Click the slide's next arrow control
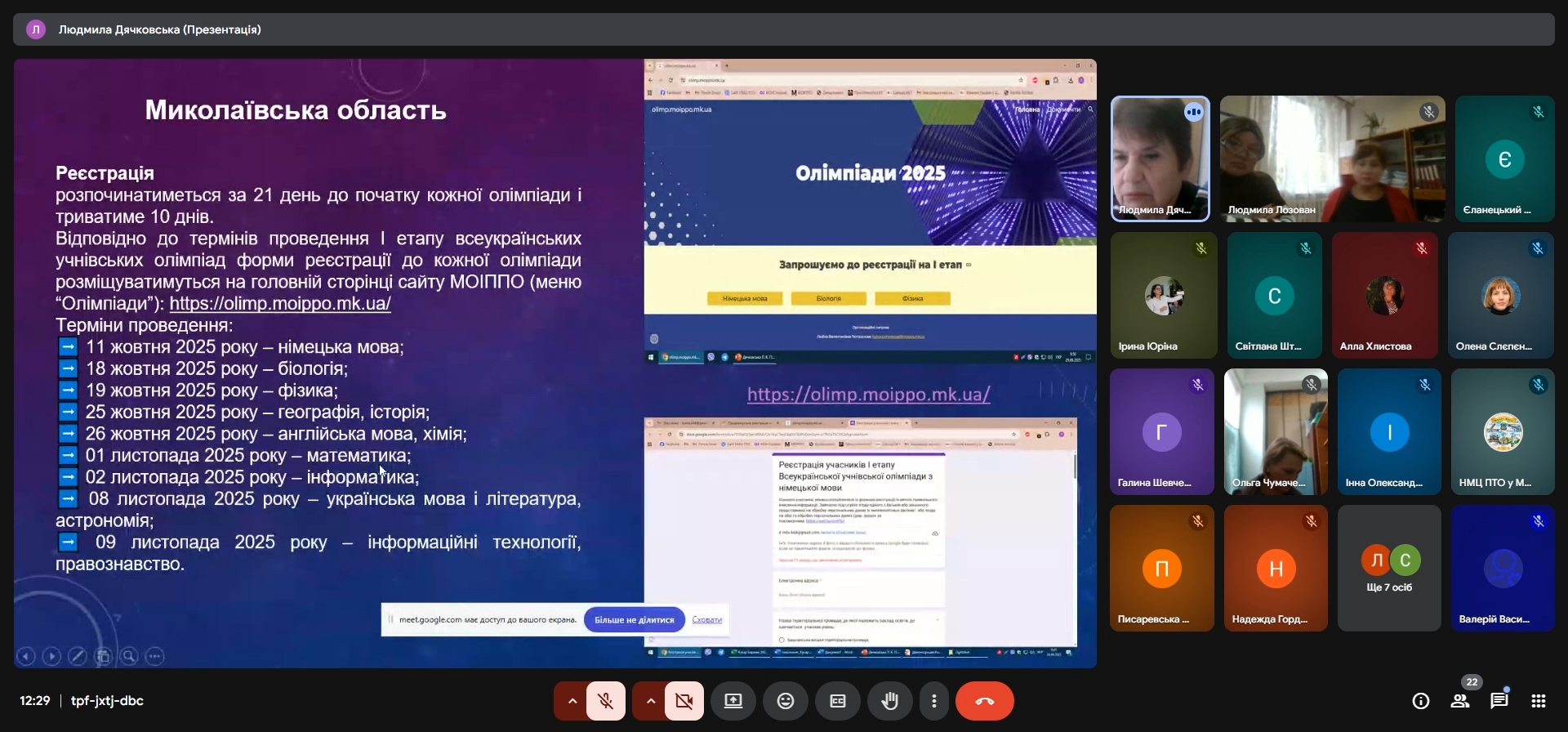Viewport: 1568px width, 732px height. [x=51, y=656]
